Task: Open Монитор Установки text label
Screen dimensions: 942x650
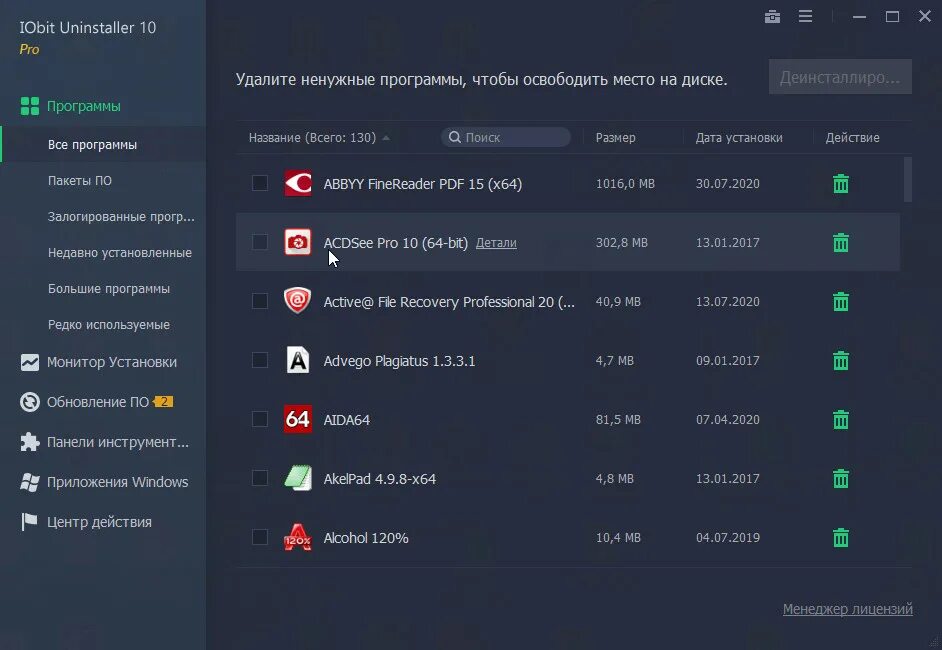Action: click(x=112, y=362)
